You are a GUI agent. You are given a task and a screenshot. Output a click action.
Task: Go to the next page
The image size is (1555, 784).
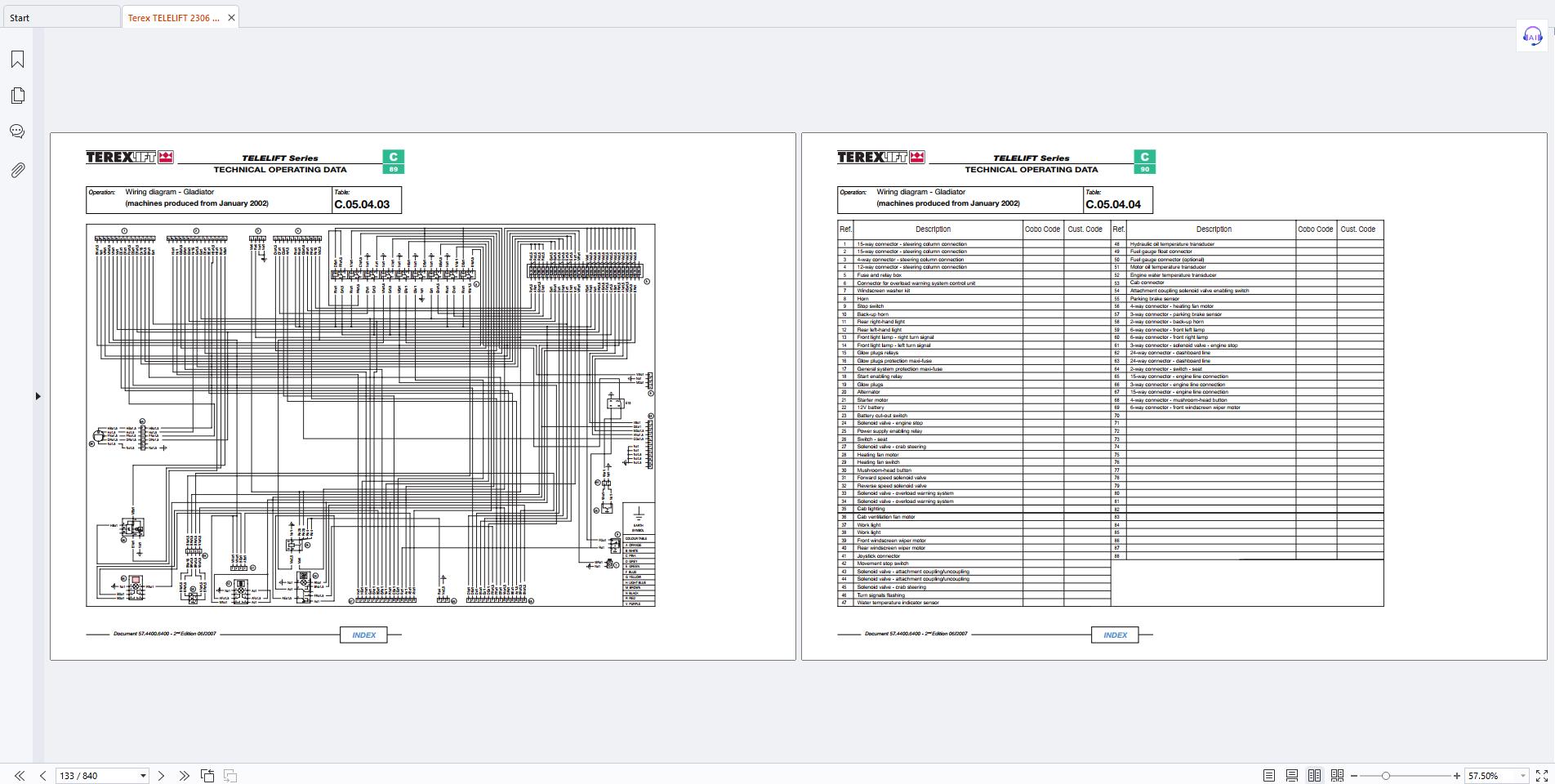tap(161, 776)
